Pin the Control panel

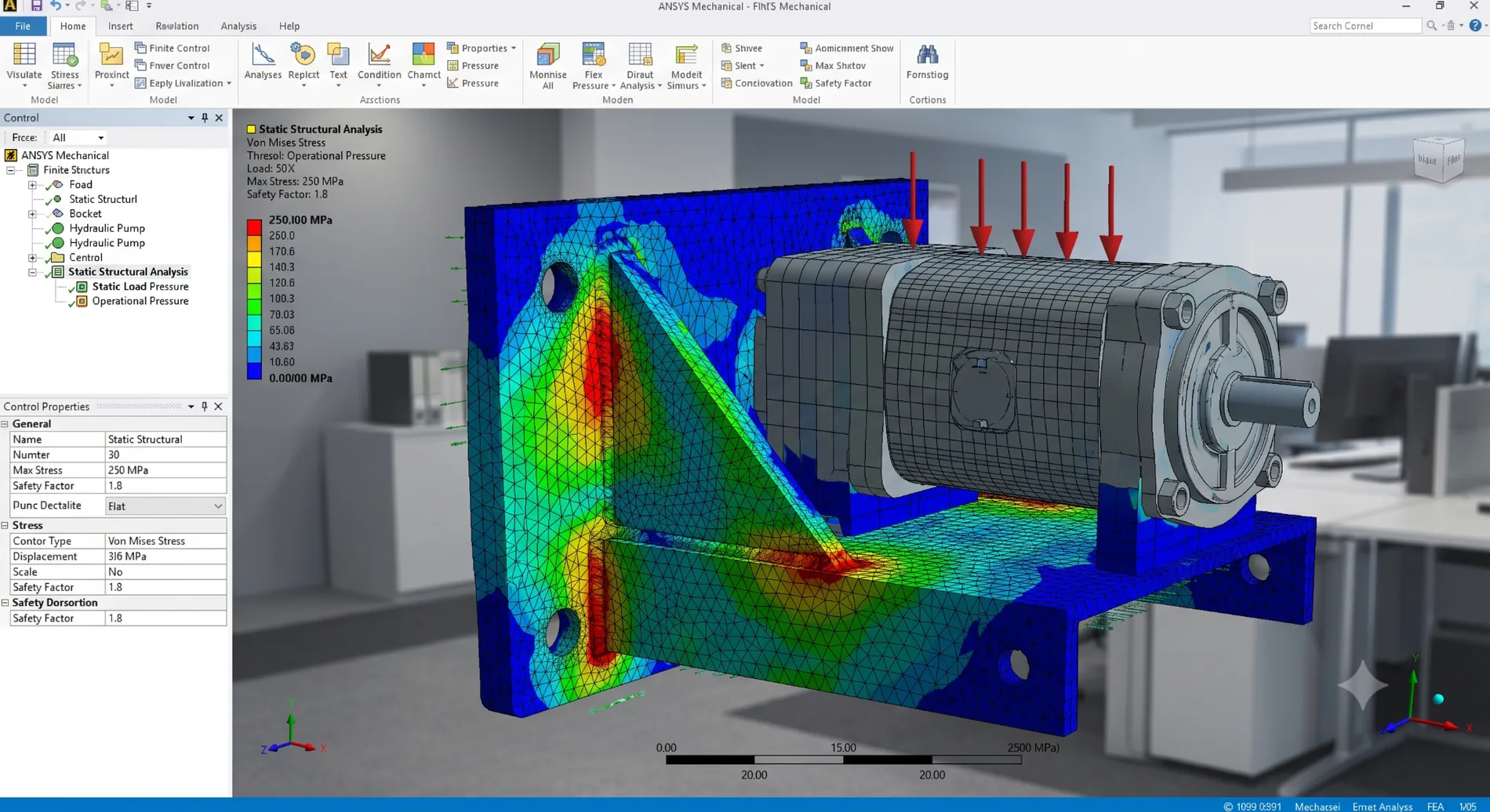[x=205, y=118]
